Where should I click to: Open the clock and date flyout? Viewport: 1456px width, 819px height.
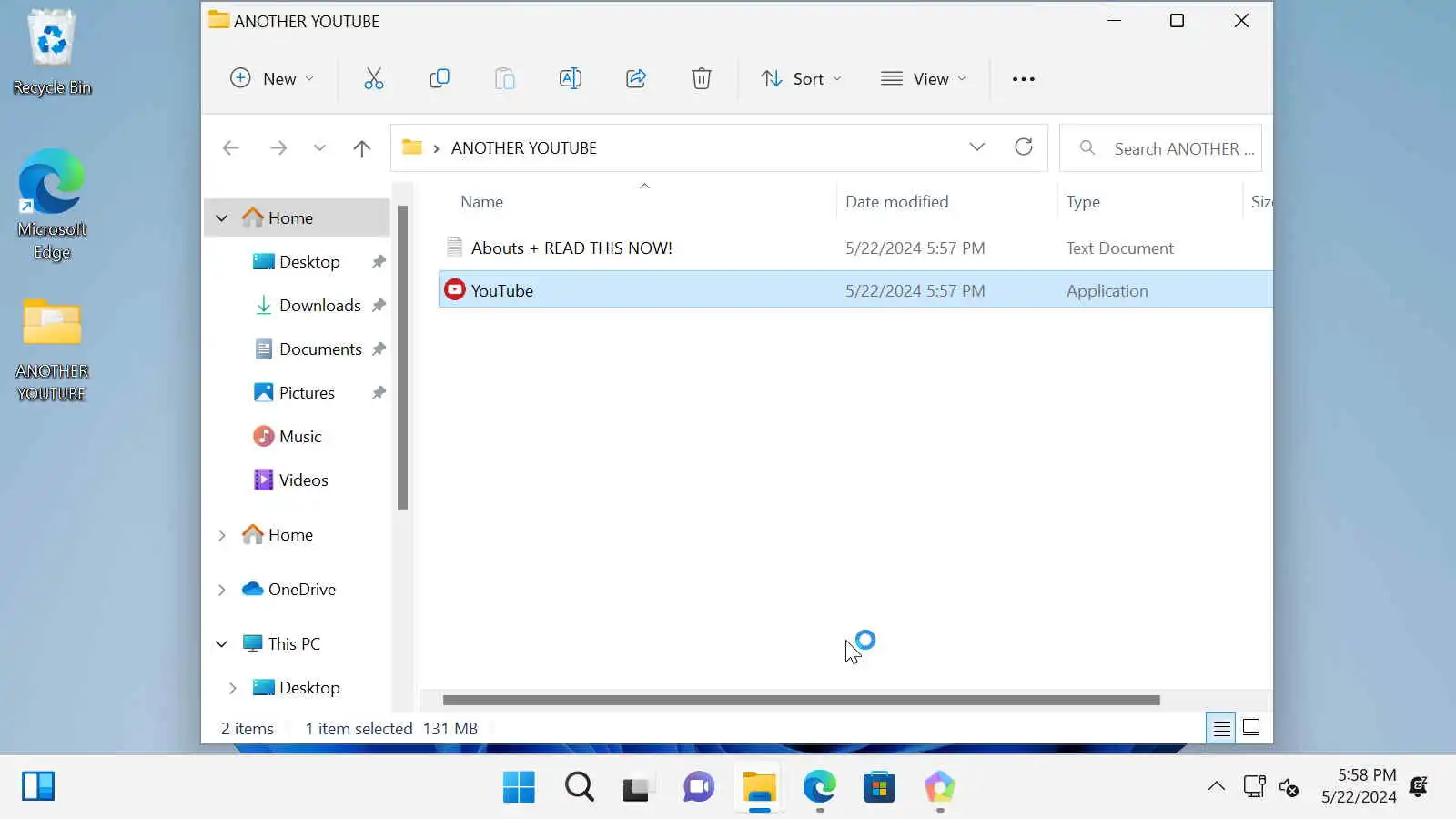click(x=1359, y=786)
